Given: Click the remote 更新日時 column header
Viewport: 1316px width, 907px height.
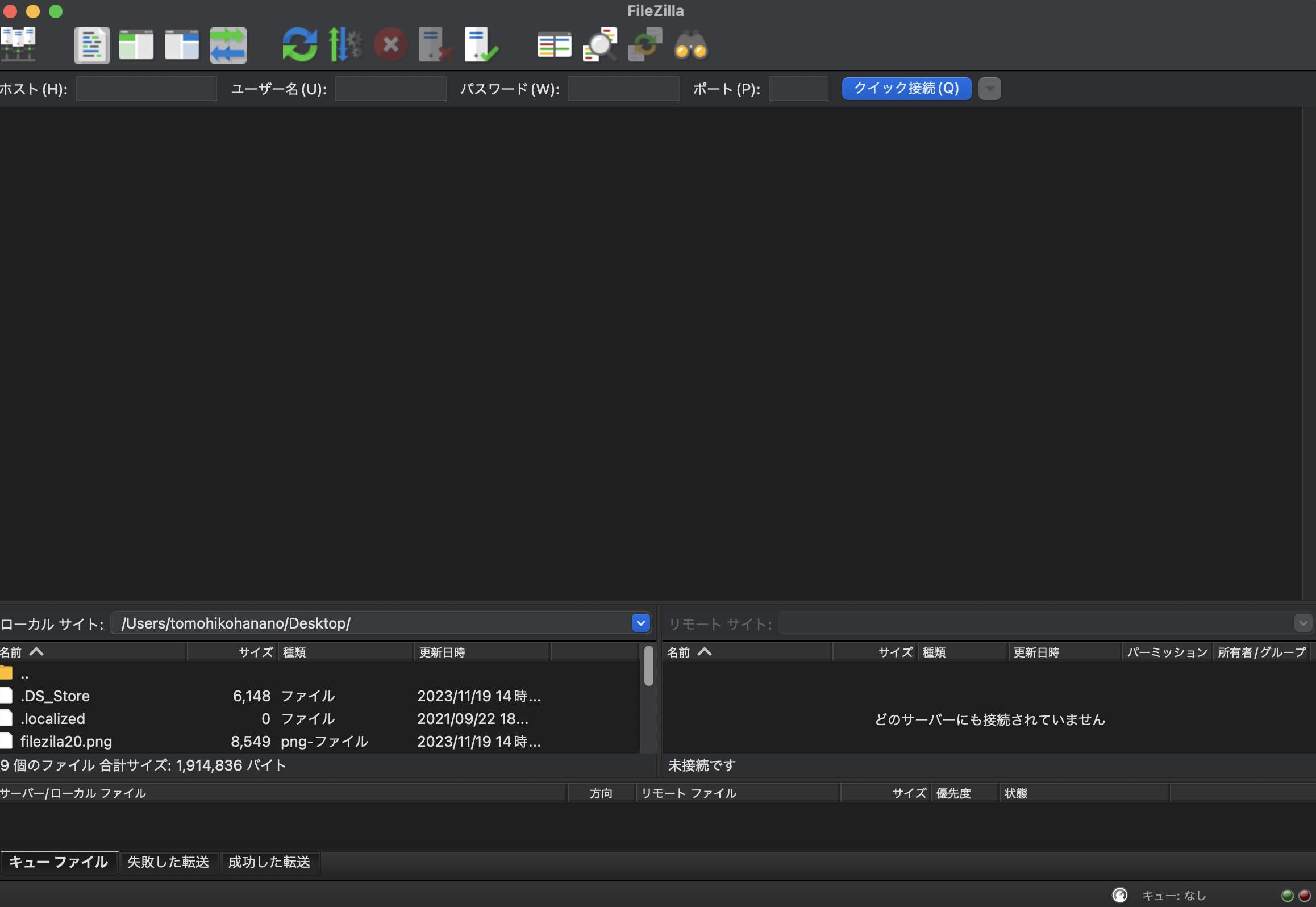Looking at the screenshot, I should pyautogui.click(x=1065, y=652).
